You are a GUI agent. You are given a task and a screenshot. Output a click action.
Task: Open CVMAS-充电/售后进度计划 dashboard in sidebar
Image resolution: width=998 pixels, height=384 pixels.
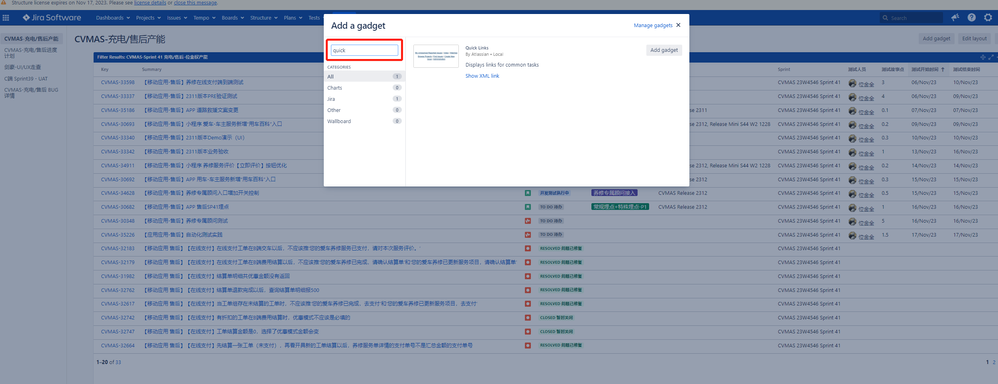(x=31, y=52)
